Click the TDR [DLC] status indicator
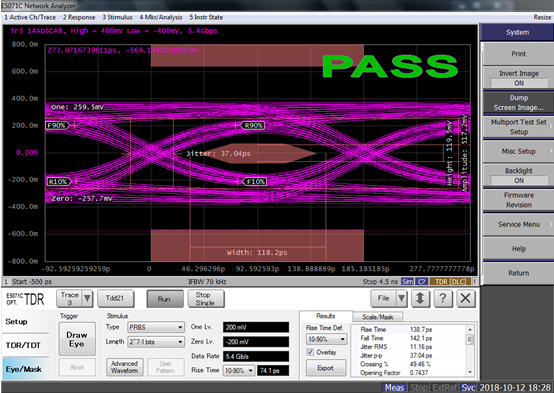Screen dimensions: 554x393 450,282
